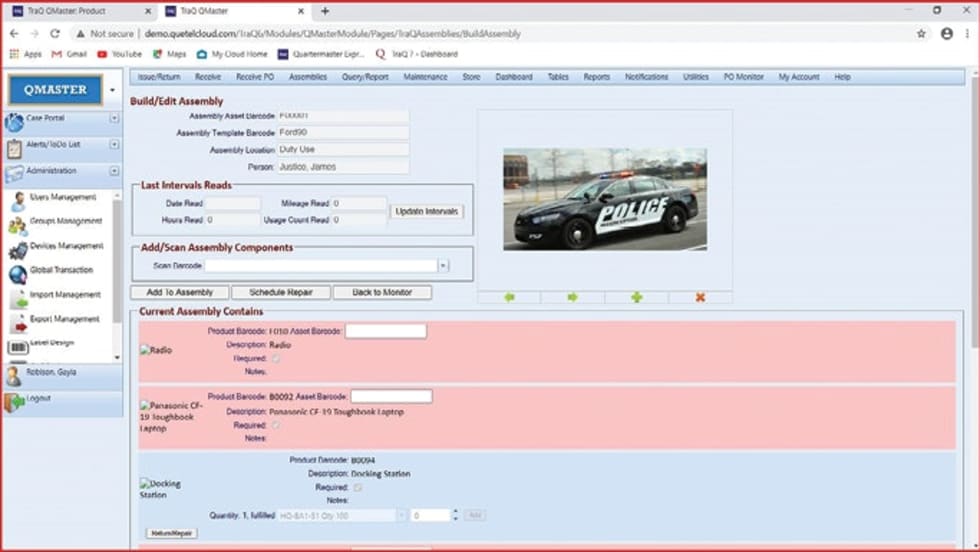Click the red X icon to delete image
This screenshot has height=552, width=980.
pos(700,297)
